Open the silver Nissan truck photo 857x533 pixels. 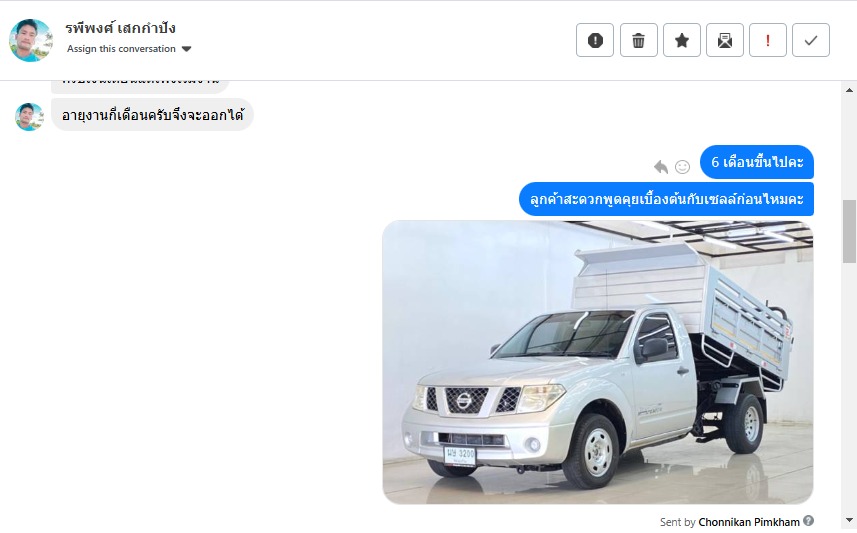click(598, 362)
